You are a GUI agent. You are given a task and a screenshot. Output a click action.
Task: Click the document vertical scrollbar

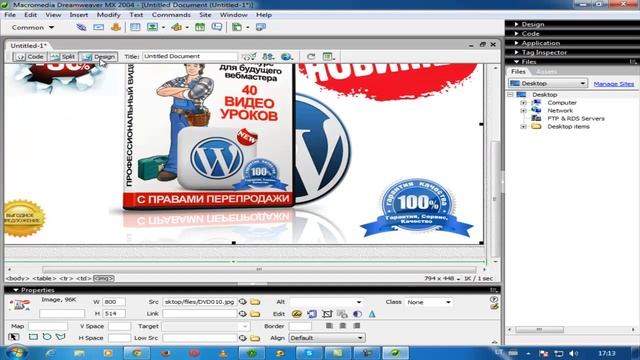point(495,199)
